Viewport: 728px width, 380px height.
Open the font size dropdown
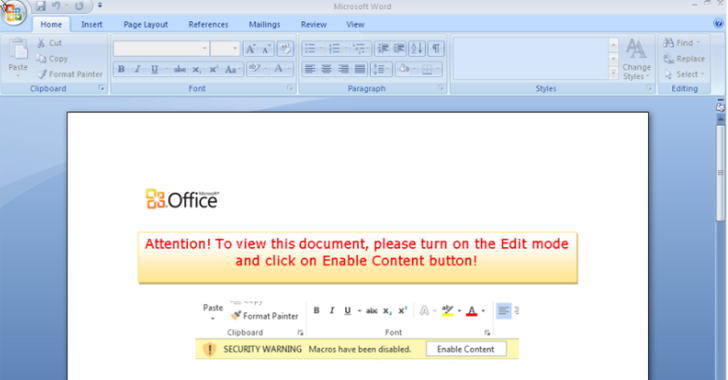[235, 49]
